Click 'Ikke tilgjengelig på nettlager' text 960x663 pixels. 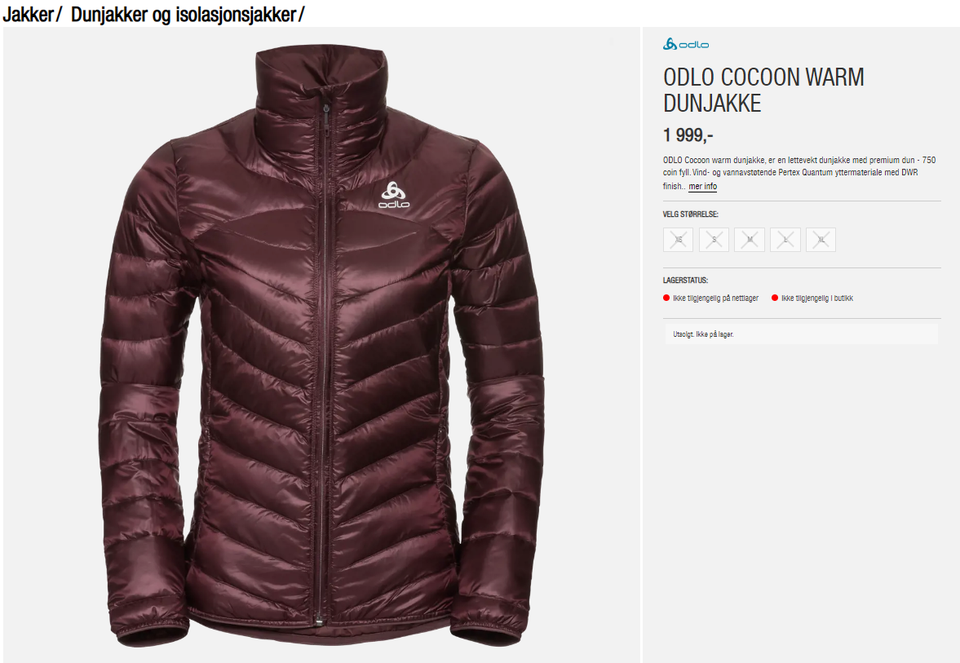click(x=715, y=298)
